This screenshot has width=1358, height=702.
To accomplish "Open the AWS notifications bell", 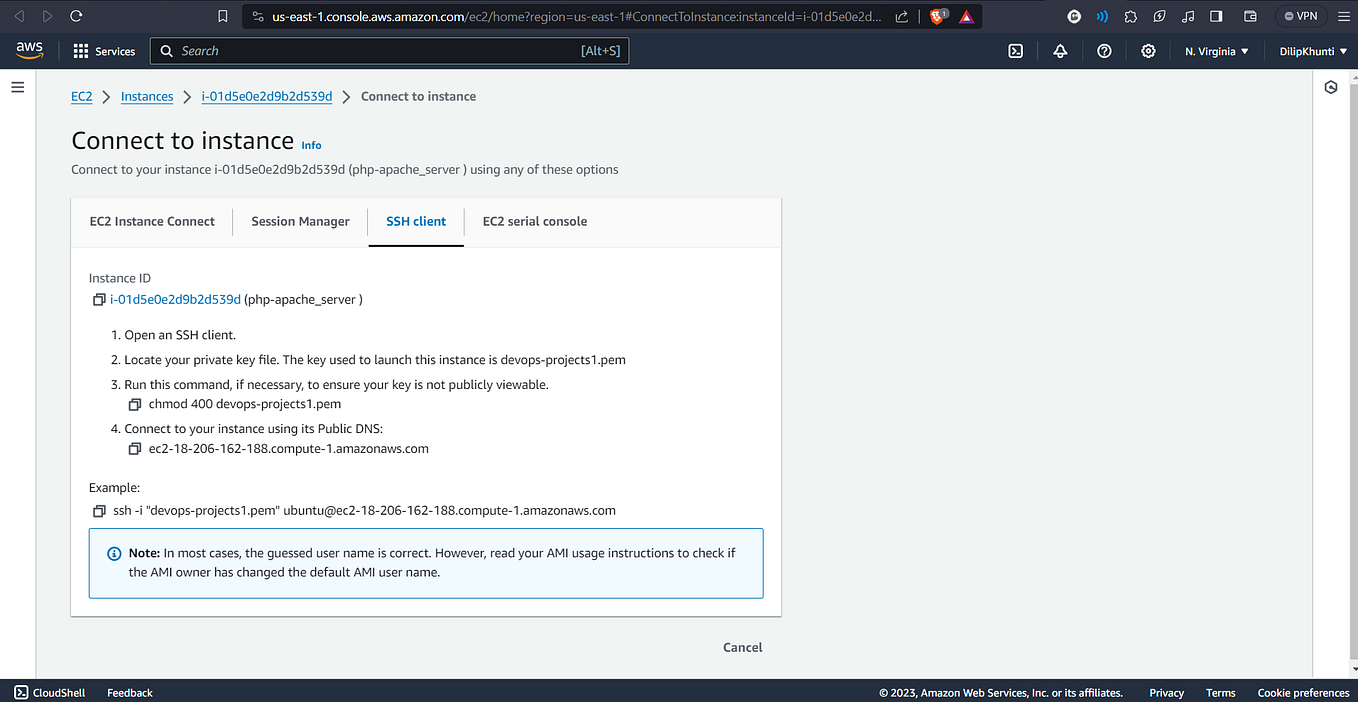I will [1060, 50].
